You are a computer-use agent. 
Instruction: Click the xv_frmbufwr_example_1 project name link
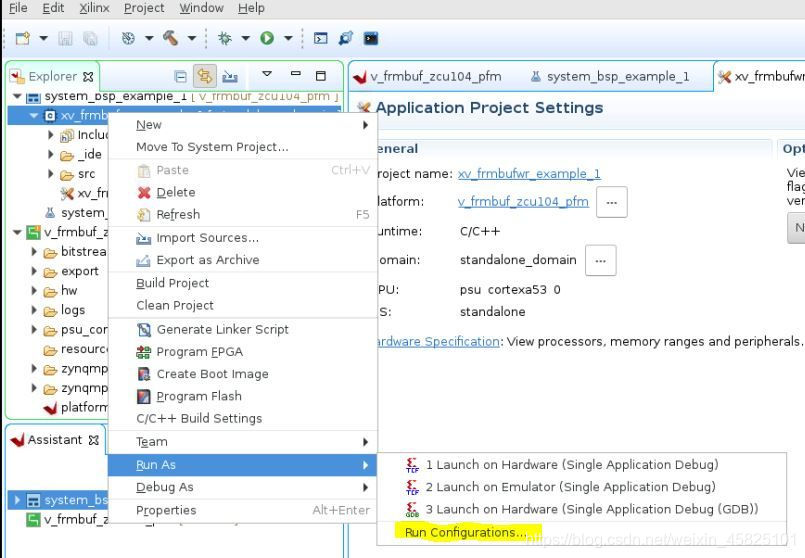click(529, 174)
